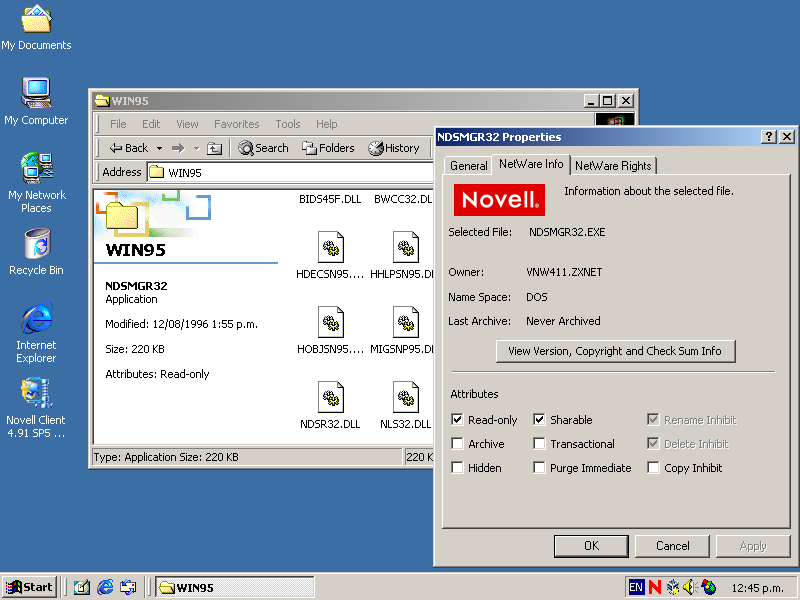This screenshot has width=800, height=600.
Task: Enable the Transactional attribute
Action: point(539,444)
